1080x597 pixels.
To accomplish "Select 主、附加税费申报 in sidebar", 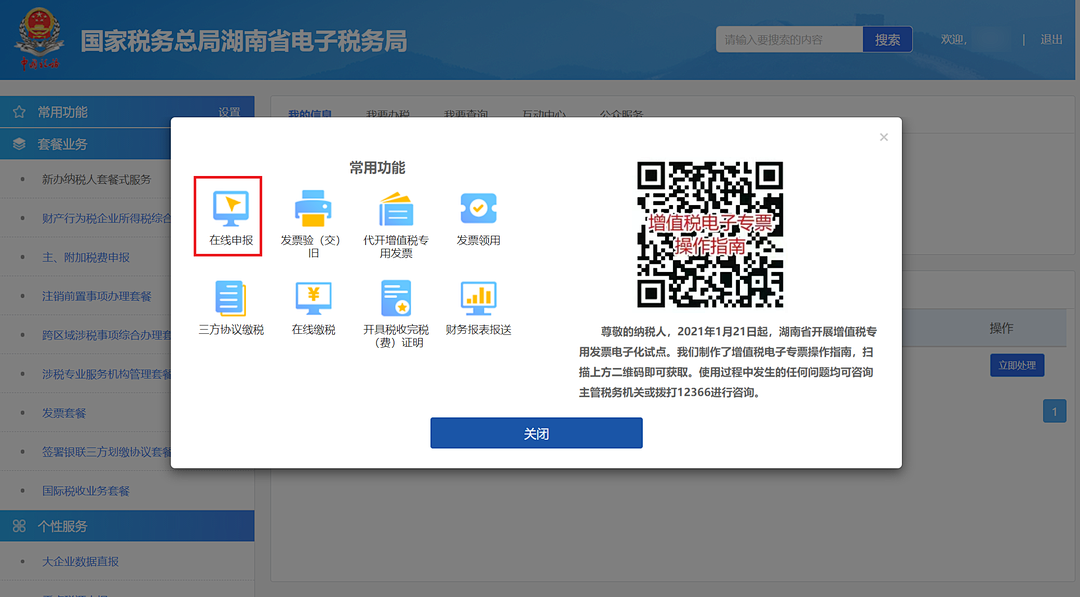I will click(86, 257).
